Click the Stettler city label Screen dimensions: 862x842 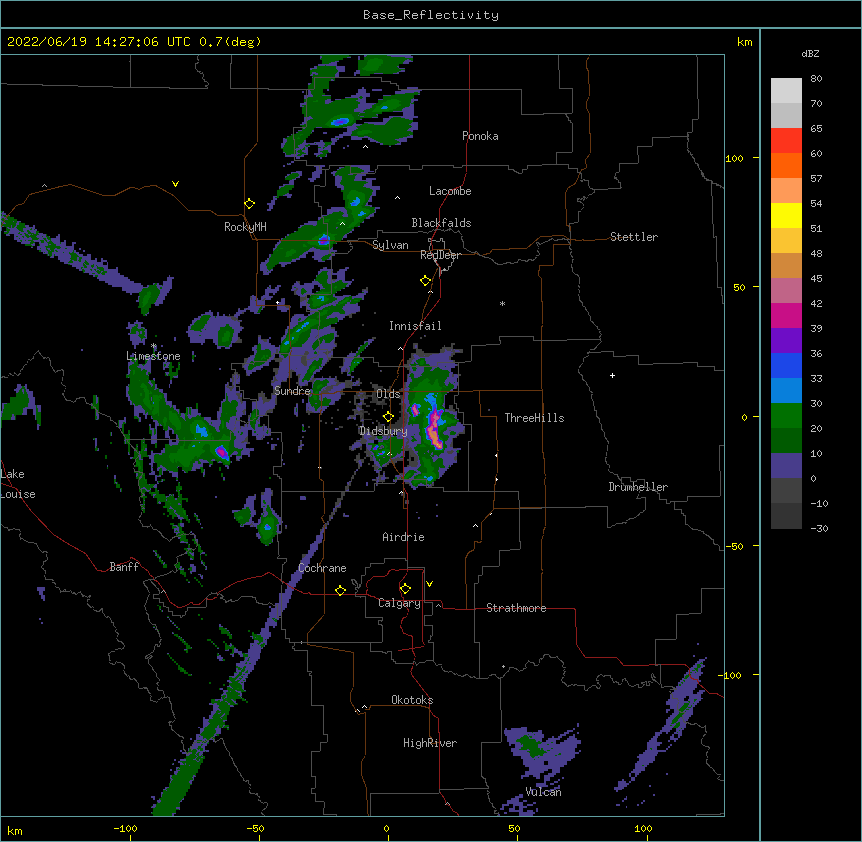(x=634, y=237)
